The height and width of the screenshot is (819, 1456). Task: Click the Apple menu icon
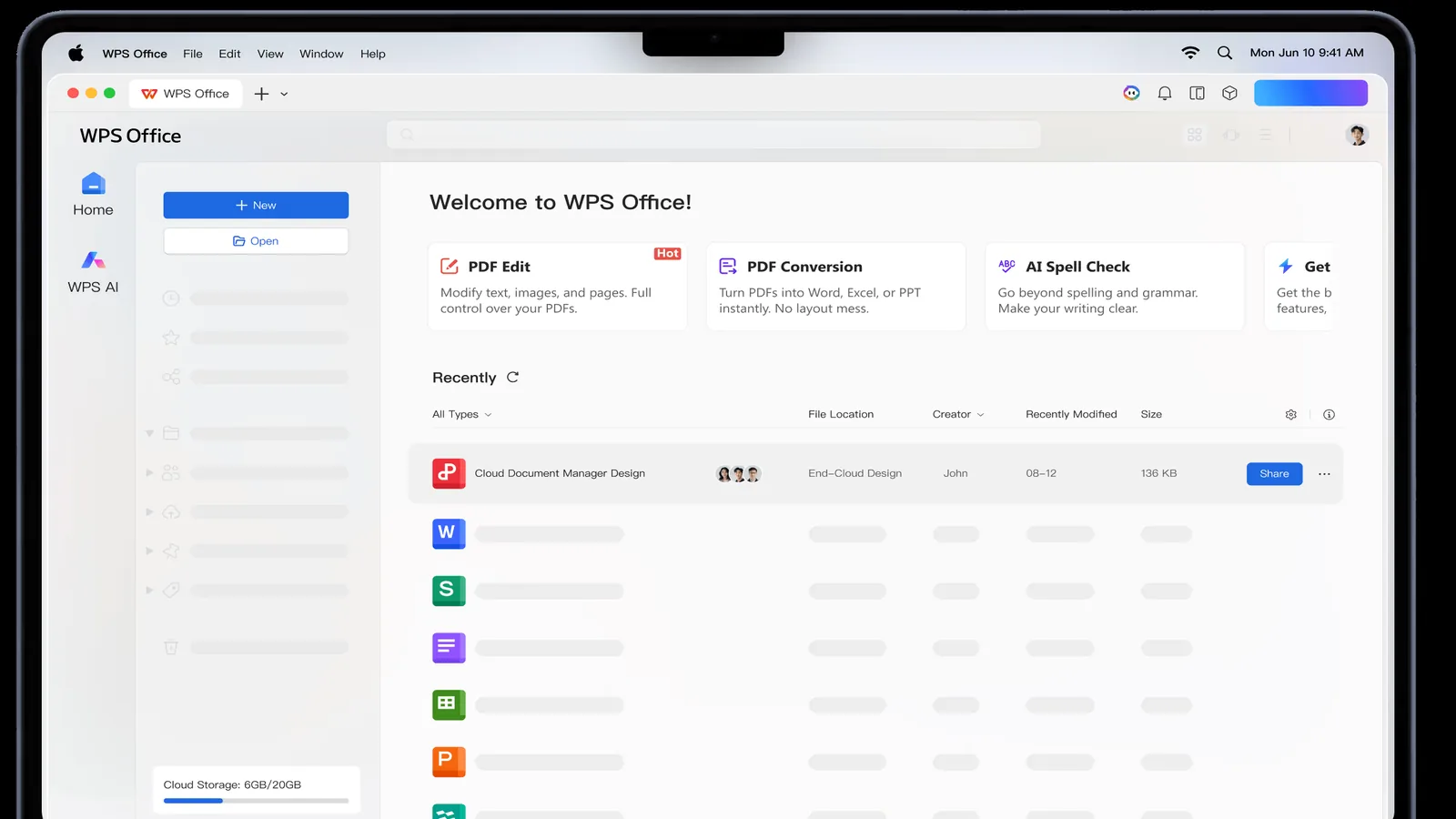pos(76,54)
